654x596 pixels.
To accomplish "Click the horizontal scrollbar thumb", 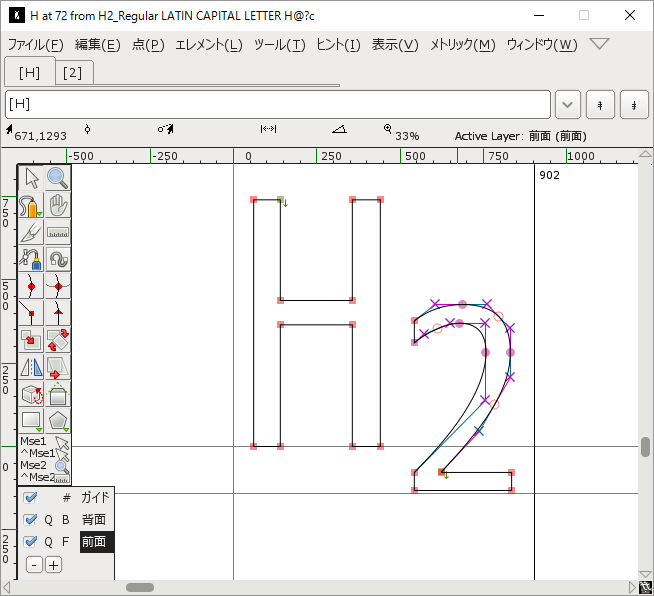I will pos(140,587).
